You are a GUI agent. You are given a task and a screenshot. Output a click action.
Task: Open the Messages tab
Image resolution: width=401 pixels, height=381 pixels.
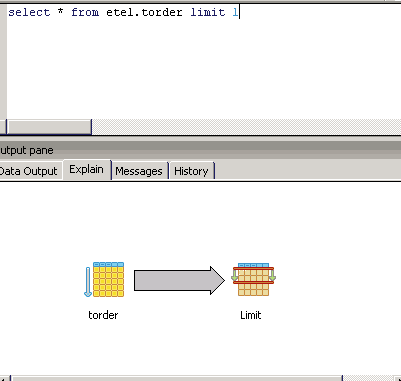point(139,171)
